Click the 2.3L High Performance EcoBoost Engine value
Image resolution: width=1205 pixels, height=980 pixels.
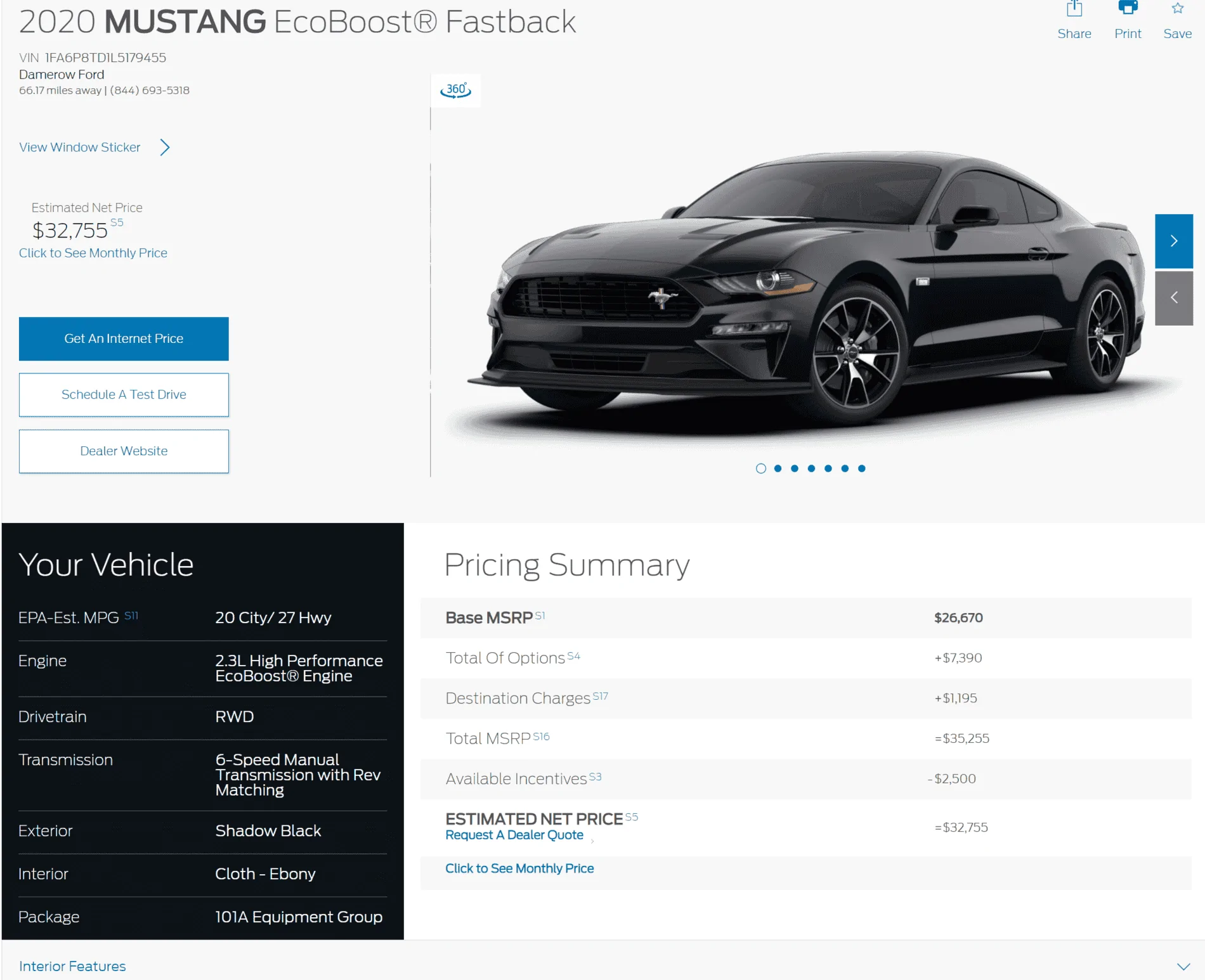(x=299, y=668)
